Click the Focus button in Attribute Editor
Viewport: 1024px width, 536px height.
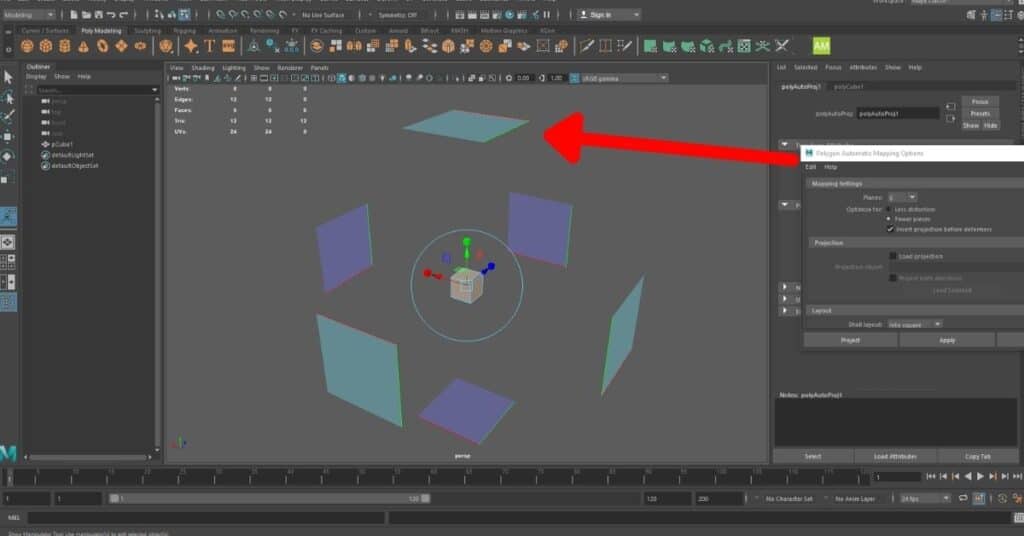coord(980,102)
